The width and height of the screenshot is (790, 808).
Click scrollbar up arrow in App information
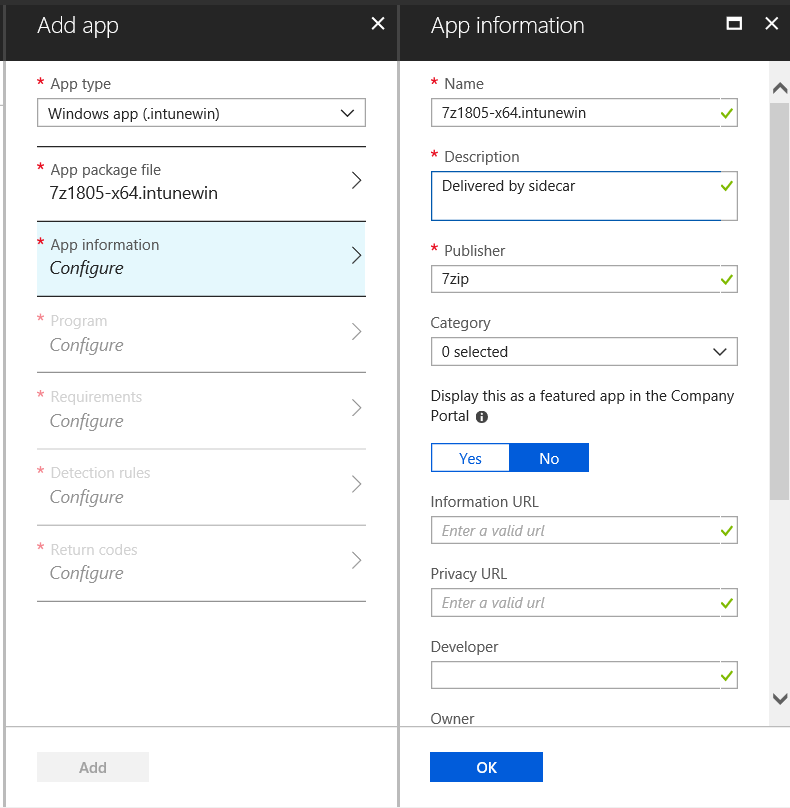(780, 88)
